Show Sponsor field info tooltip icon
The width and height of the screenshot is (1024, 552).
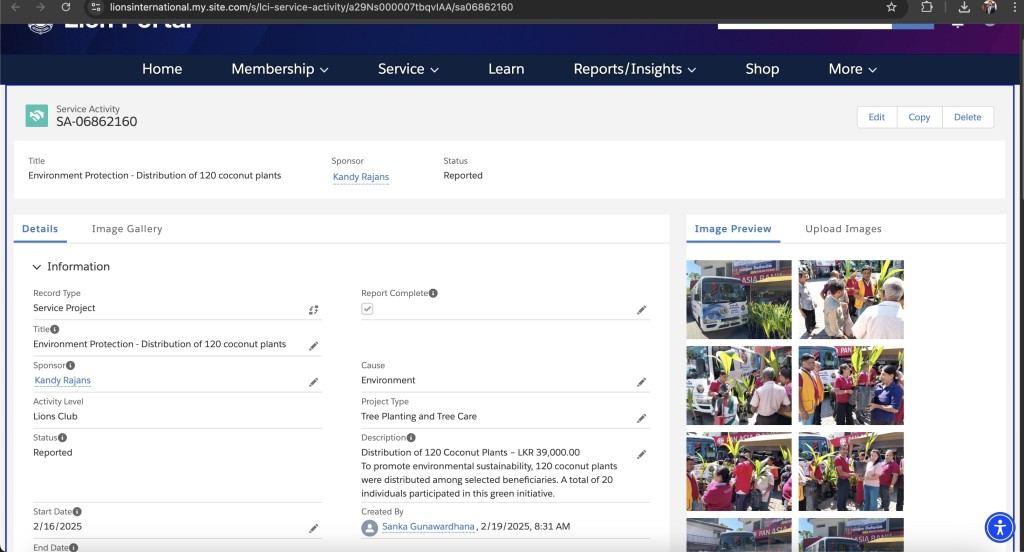tap(71, 365)
